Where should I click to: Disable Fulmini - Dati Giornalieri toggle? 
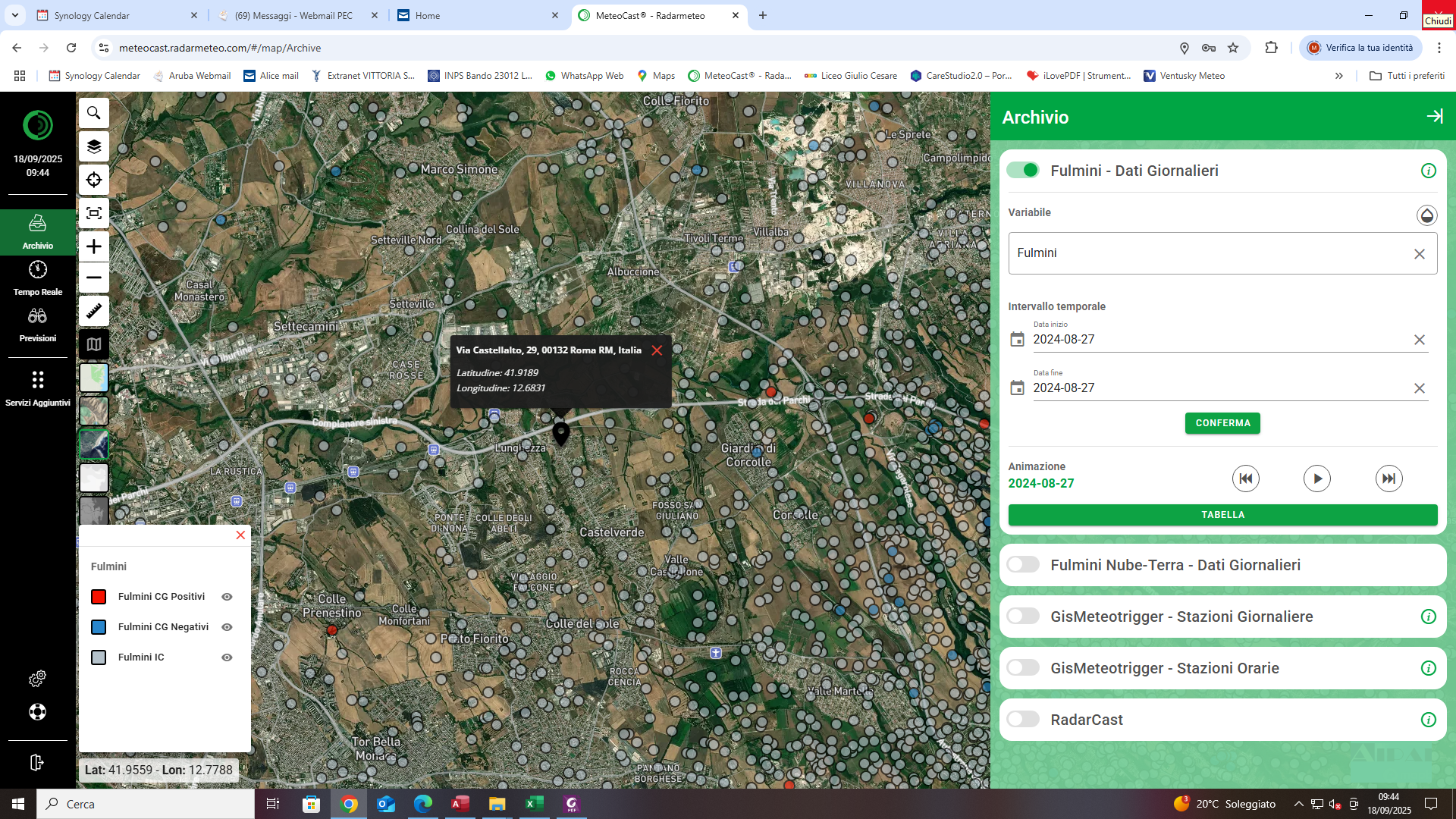(x=1023, y=171)
